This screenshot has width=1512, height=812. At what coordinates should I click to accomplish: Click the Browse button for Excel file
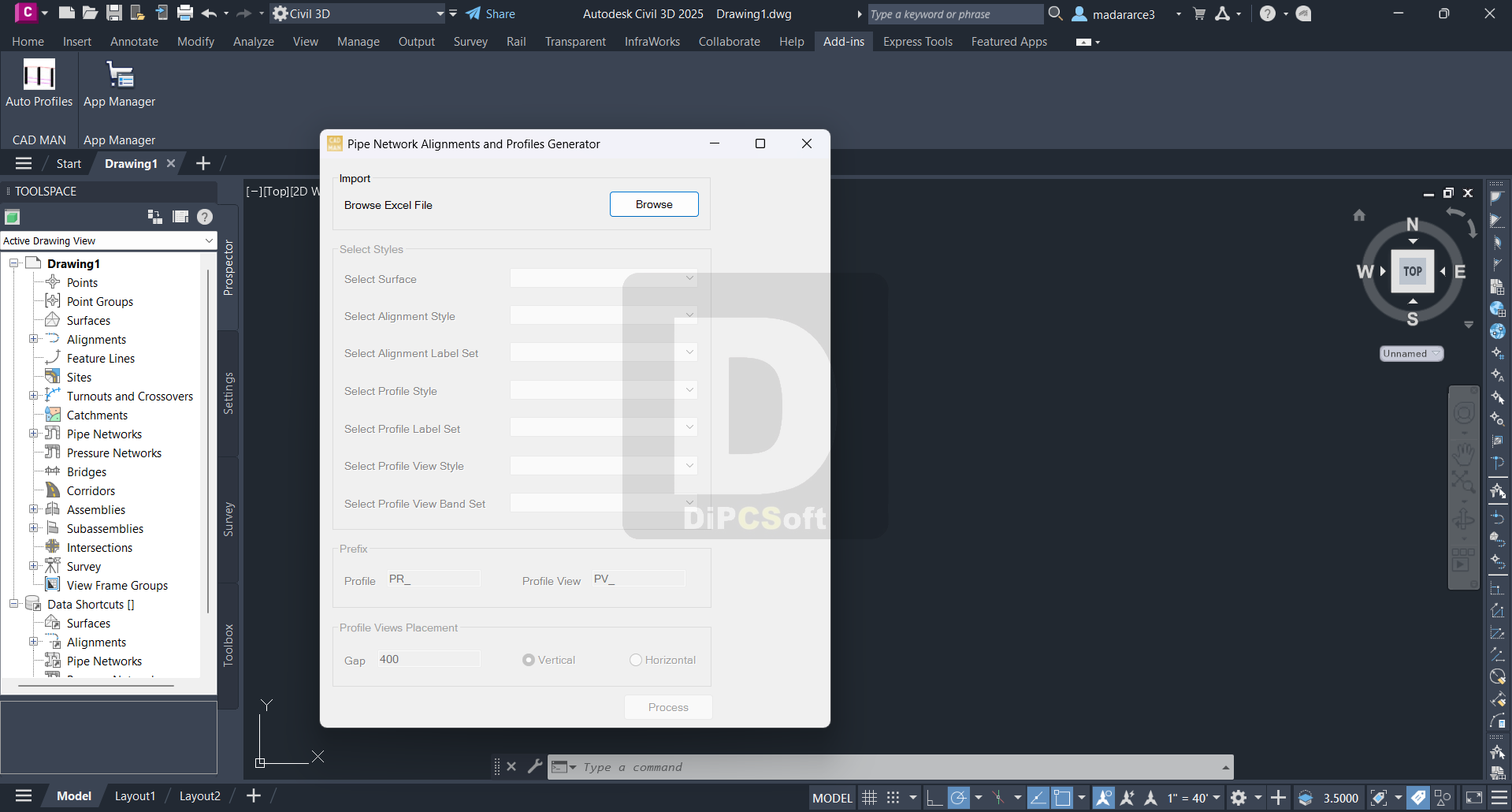[654, 204]
